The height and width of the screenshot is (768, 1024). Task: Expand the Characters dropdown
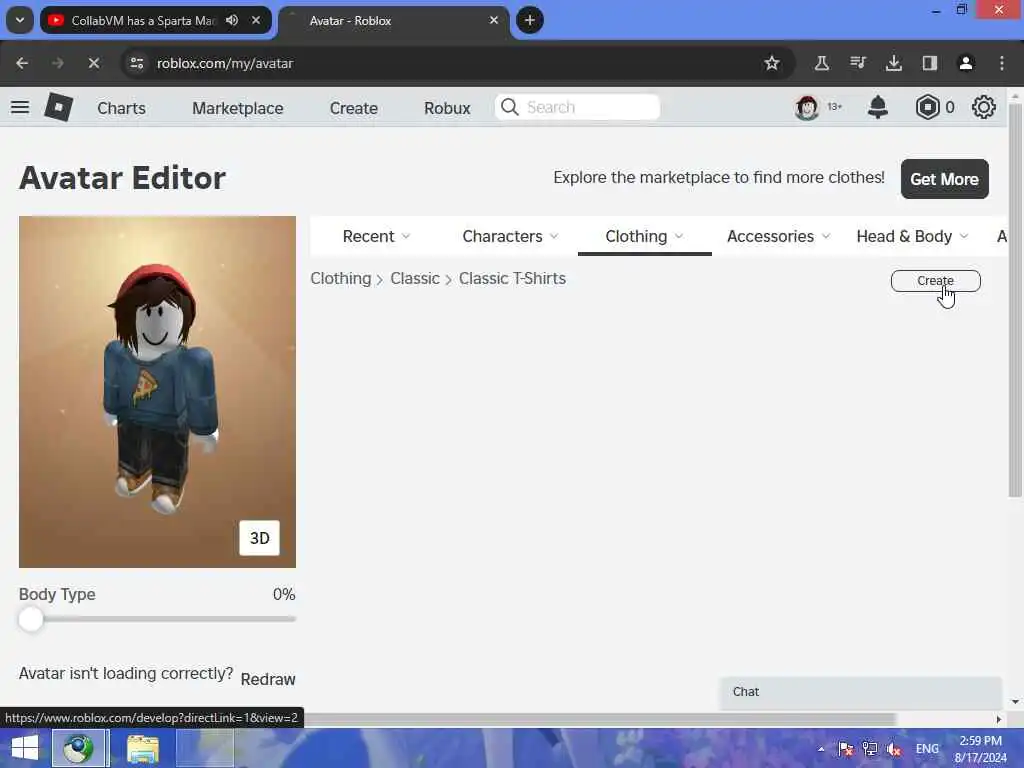pos(510,236)
